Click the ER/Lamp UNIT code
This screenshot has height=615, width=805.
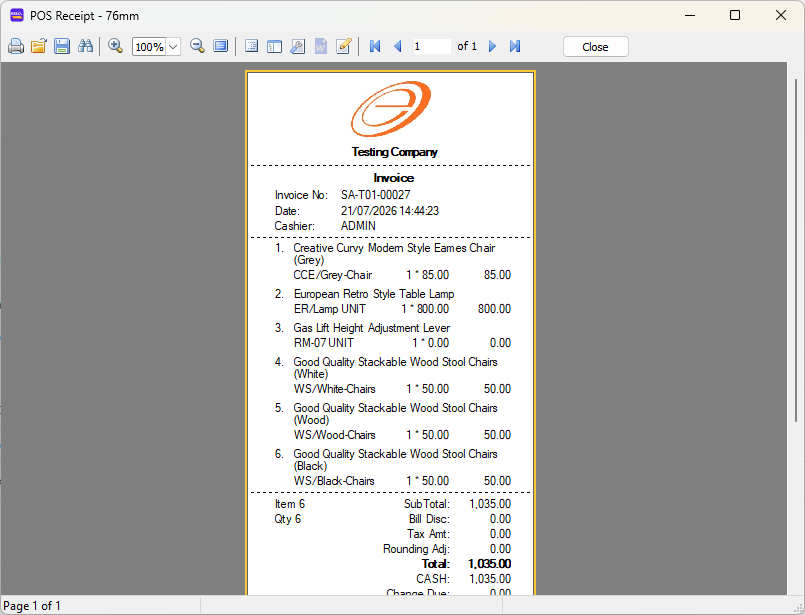[x=330, y=309]
